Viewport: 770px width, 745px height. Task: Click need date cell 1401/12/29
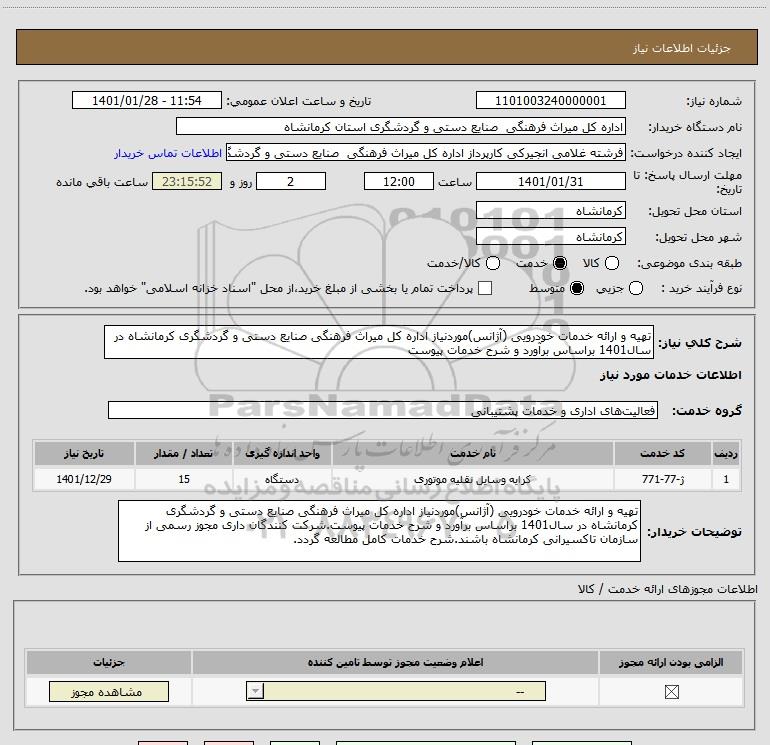tap(84, 479)
